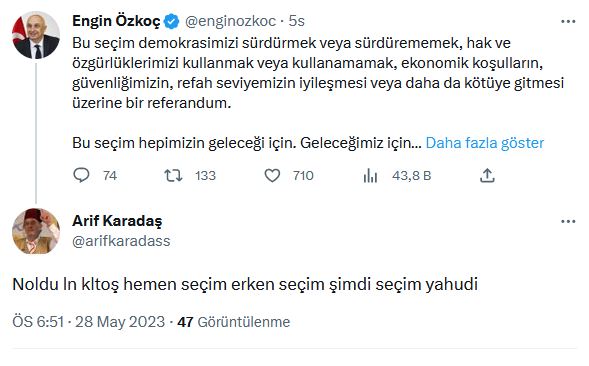Image resolution: width=589 pixels, height=366 pixels.
Task: Click the @enginozkoc handle
Action: (230, 21)
